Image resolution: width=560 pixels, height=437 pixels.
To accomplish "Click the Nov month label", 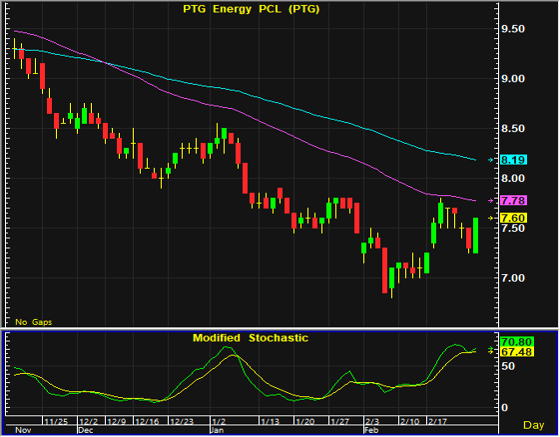I will coord(23,430).
